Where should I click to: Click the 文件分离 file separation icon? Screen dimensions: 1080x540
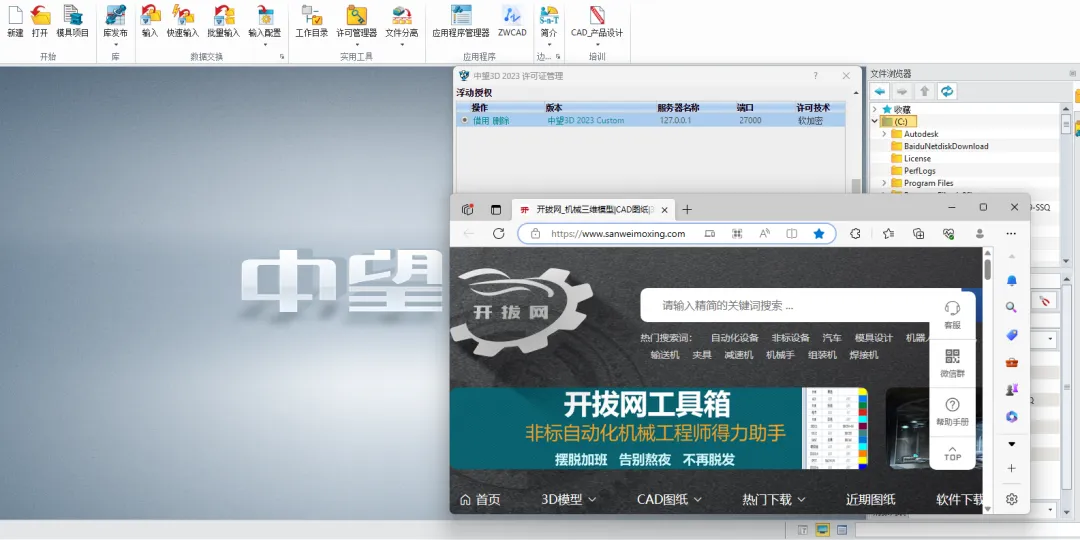[x=402, y=14]
